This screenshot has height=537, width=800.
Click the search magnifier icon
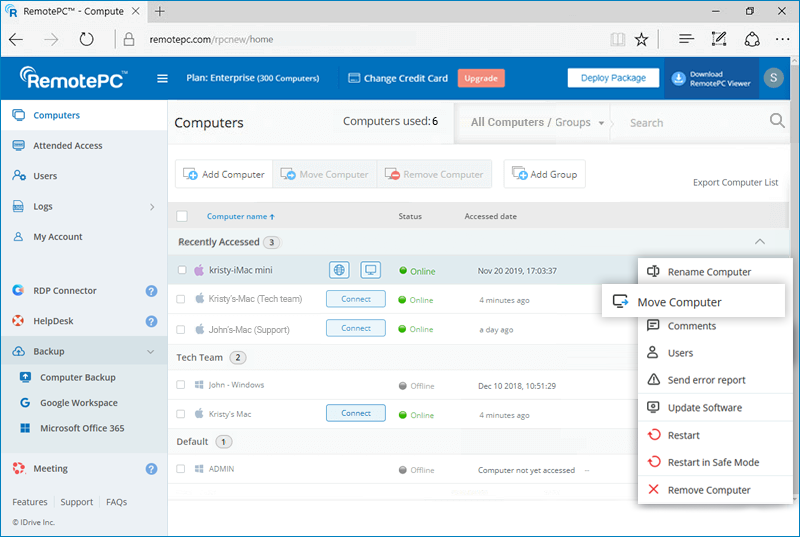click(x=777, y=121)
